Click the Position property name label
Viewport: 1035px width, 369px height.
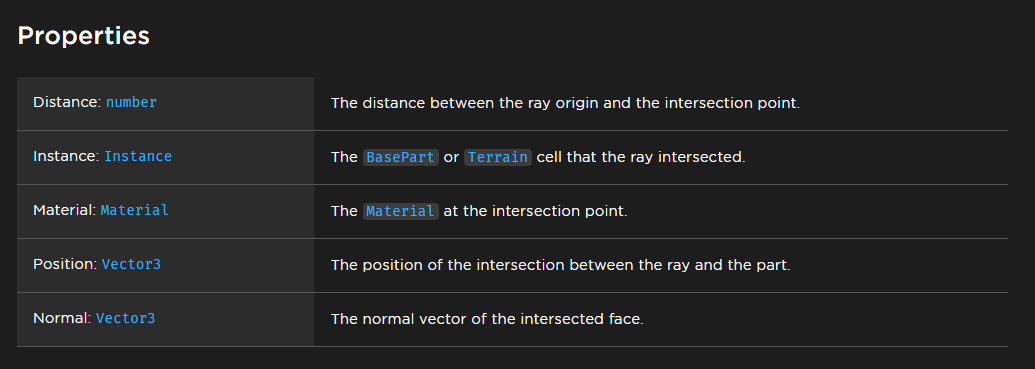pos(65,265)
